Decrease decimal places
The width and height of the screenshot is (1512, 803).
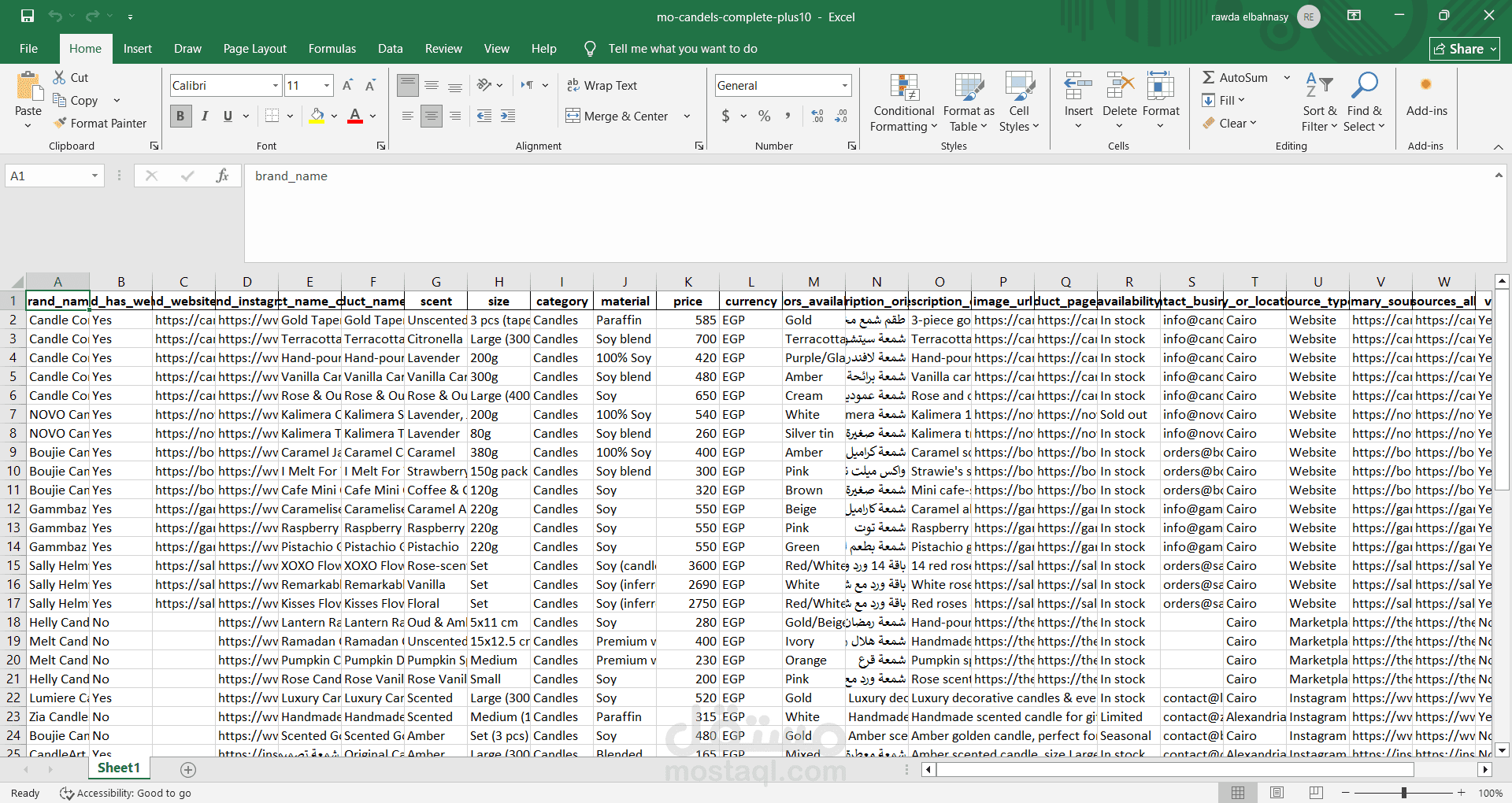point(841,116)
